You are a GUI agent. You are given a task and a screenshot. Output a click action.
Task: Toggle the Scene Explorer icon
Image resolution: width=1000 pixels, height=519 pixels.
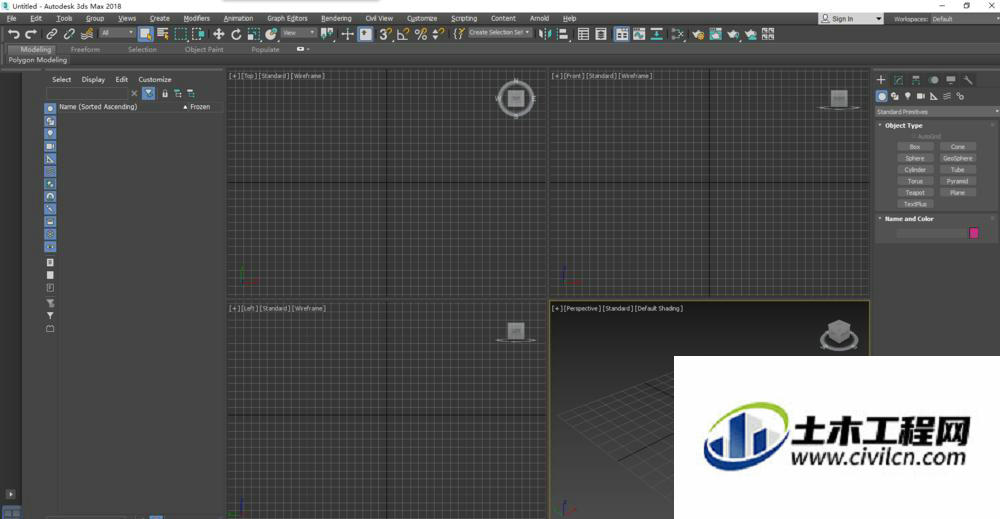coord(583,34)
